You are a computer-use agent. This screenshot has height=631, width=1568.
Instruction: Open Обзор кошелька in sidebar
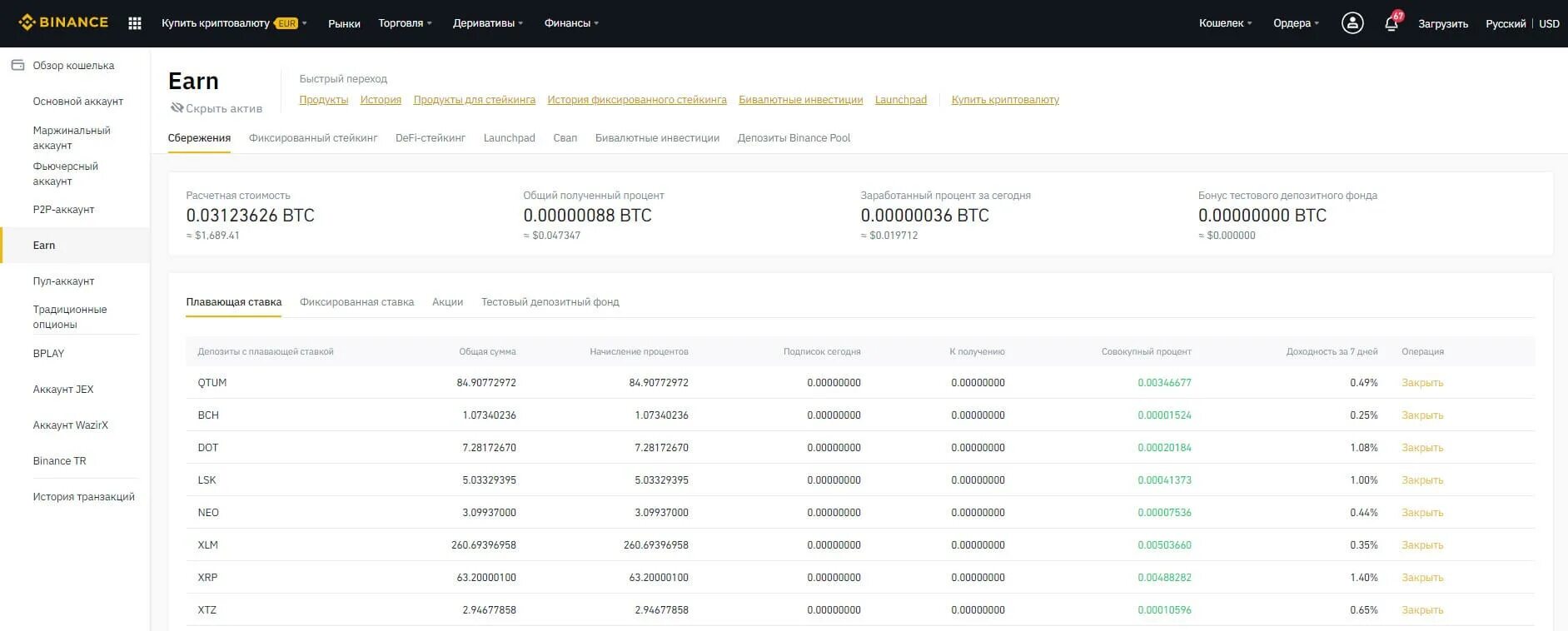pos(73,66)
